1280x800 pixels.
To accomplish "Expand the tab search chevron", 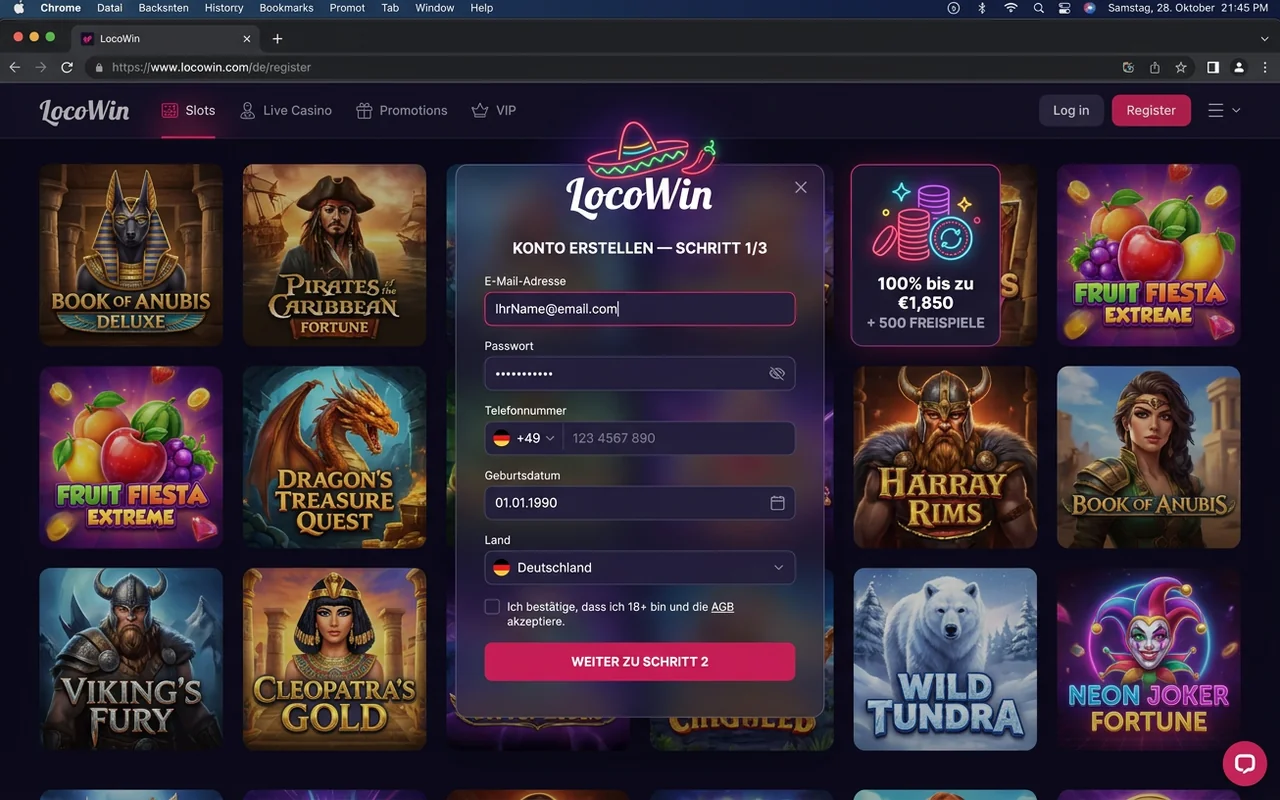I will 1264,38.
